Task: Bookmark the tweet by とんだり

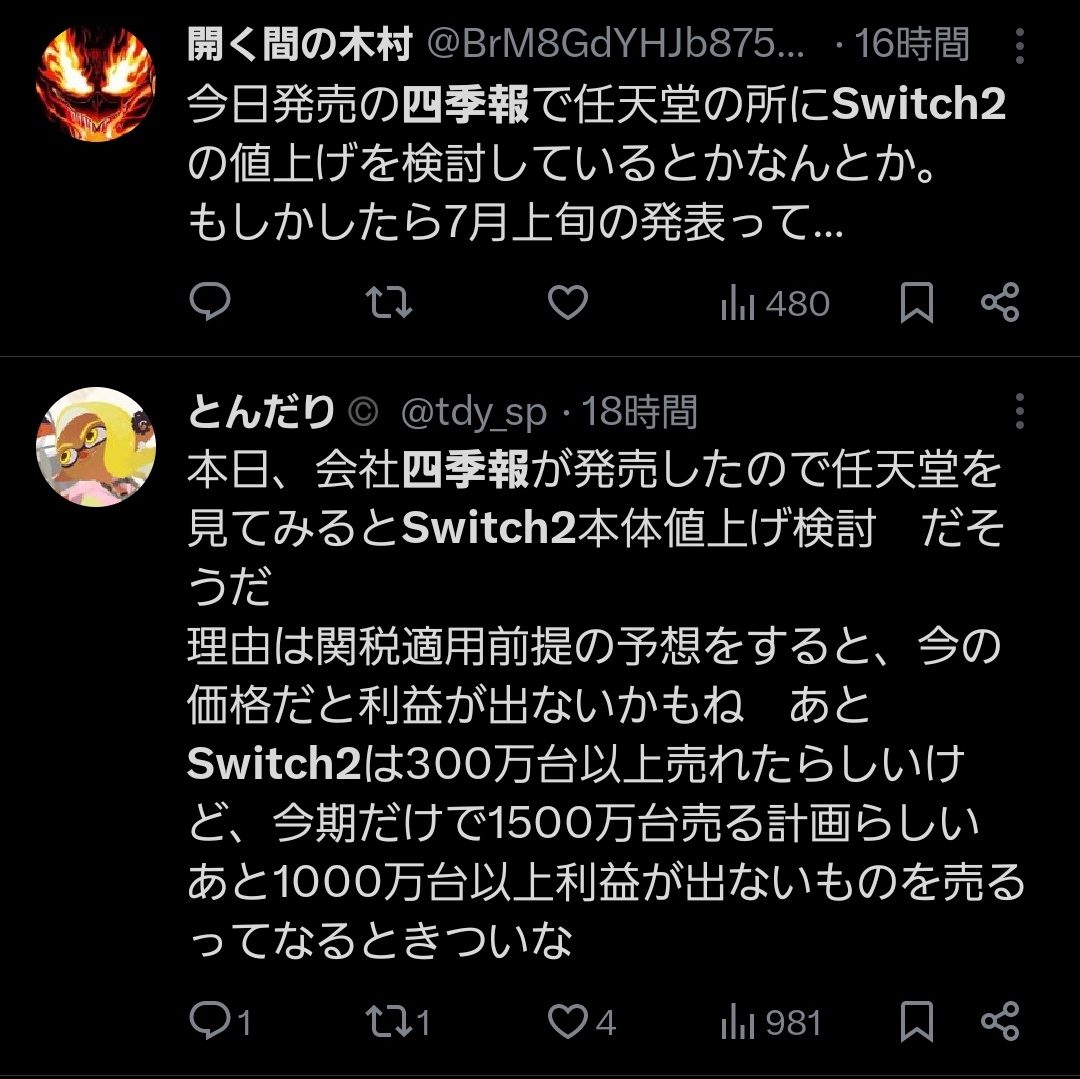Action: [917, 1021]
